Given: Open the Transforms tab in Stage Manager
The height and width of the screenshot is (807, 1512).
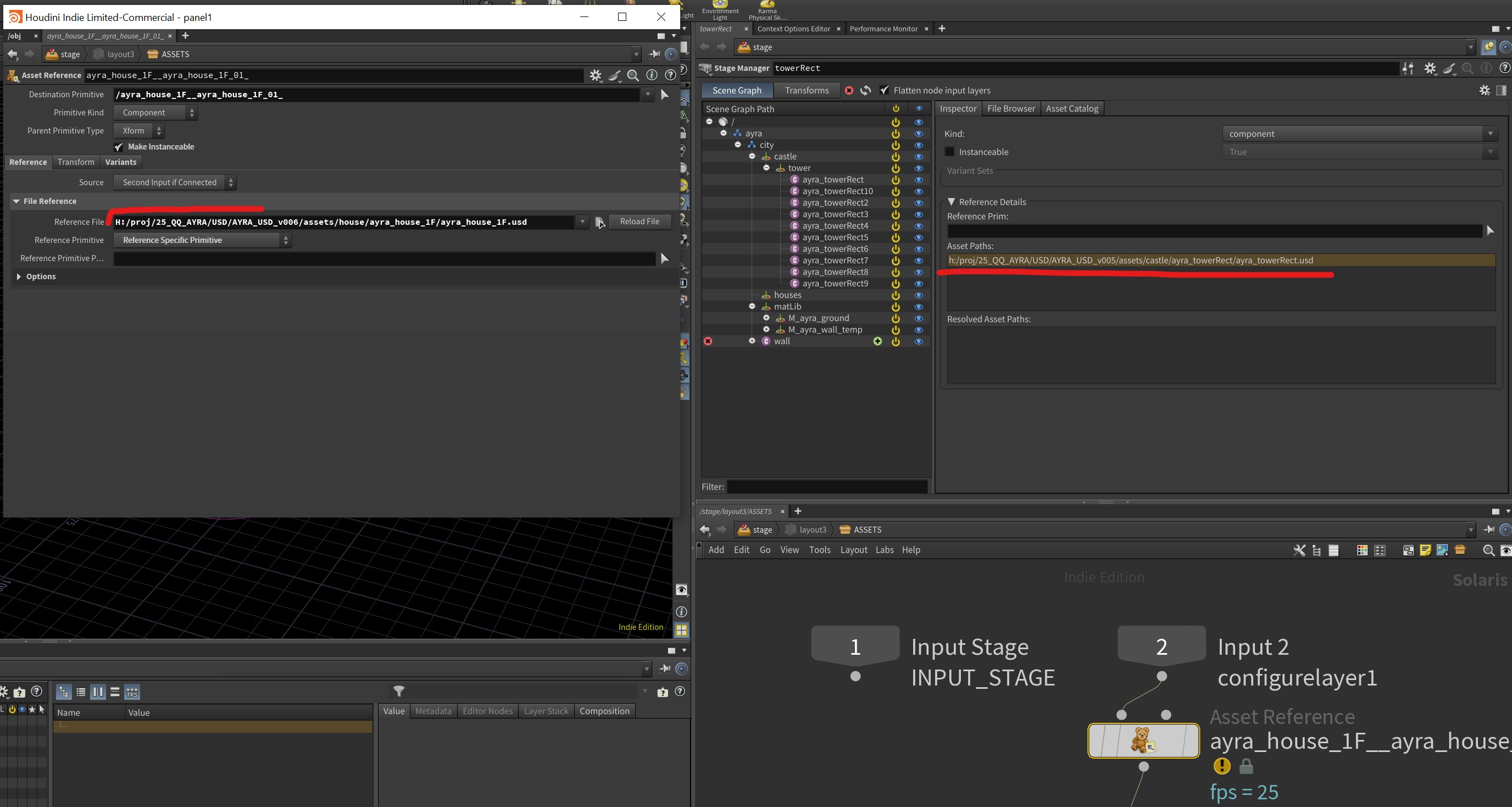Looking at the screenshot, I should click(807, 91).
